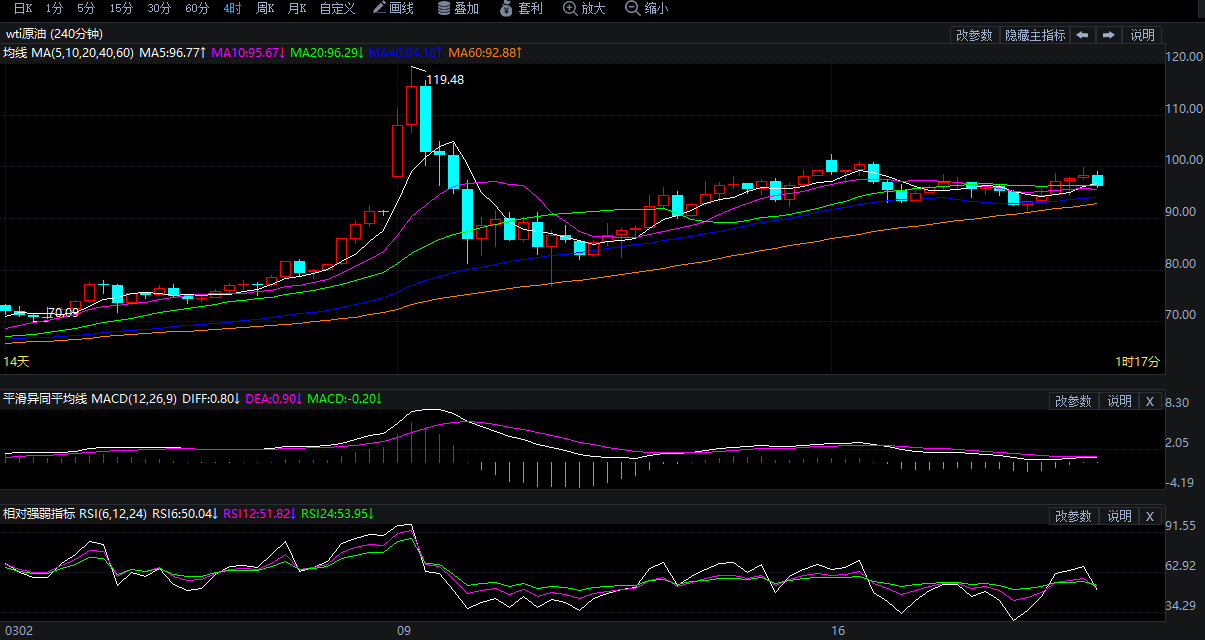The width and height of the screenshot is (1205, 640).
Task: Open the 自定义 custom period option
Action: (x=337, y=8)
